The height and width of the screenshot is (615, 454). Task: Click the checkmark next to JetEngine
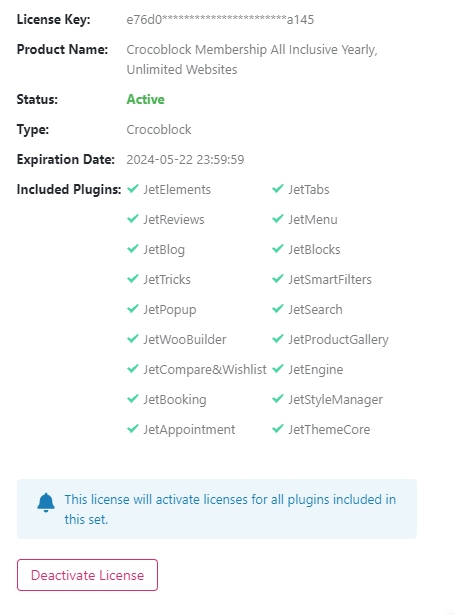pyautogui.click(x=278, y=369)
